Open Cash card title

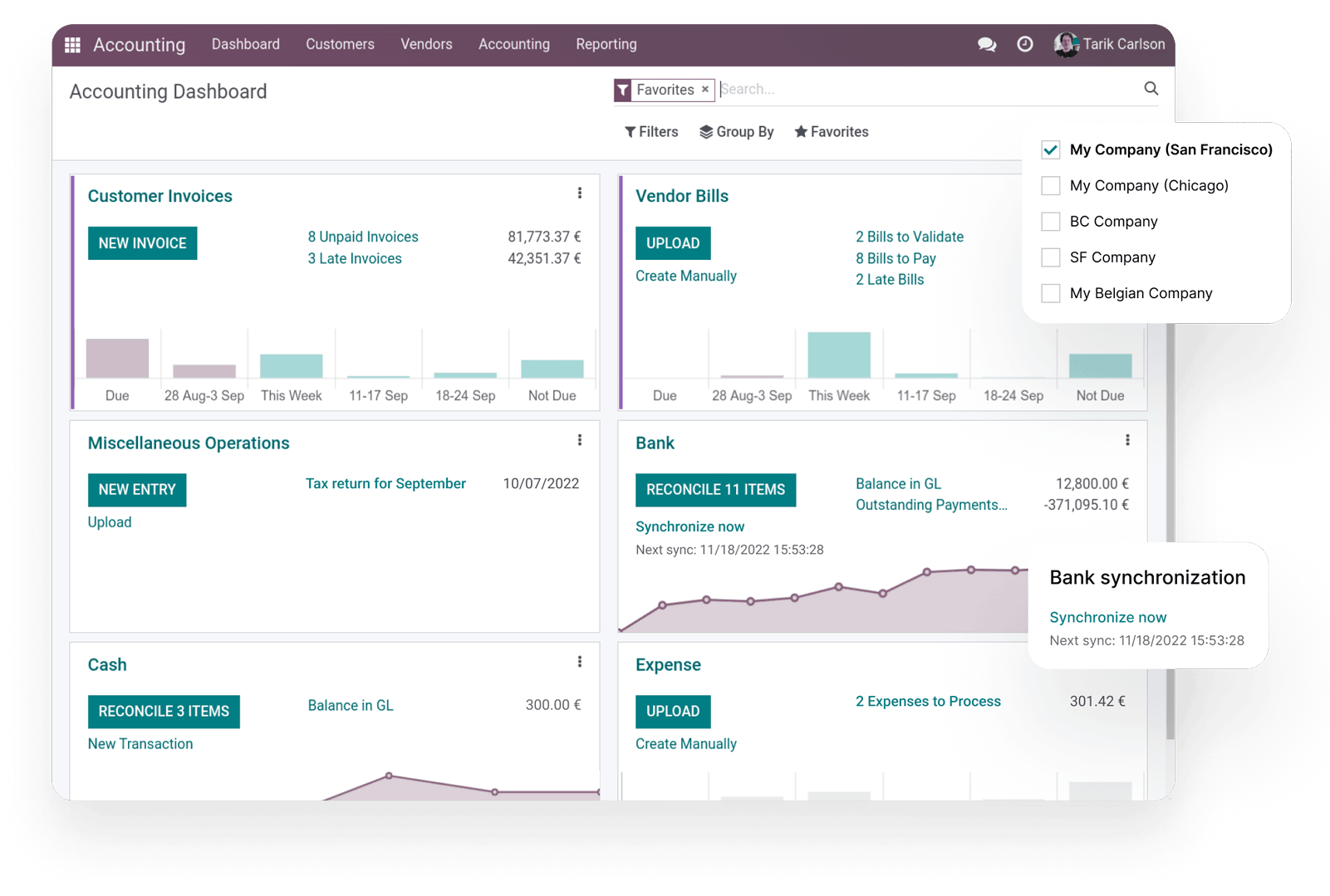[x=107, y=665]
